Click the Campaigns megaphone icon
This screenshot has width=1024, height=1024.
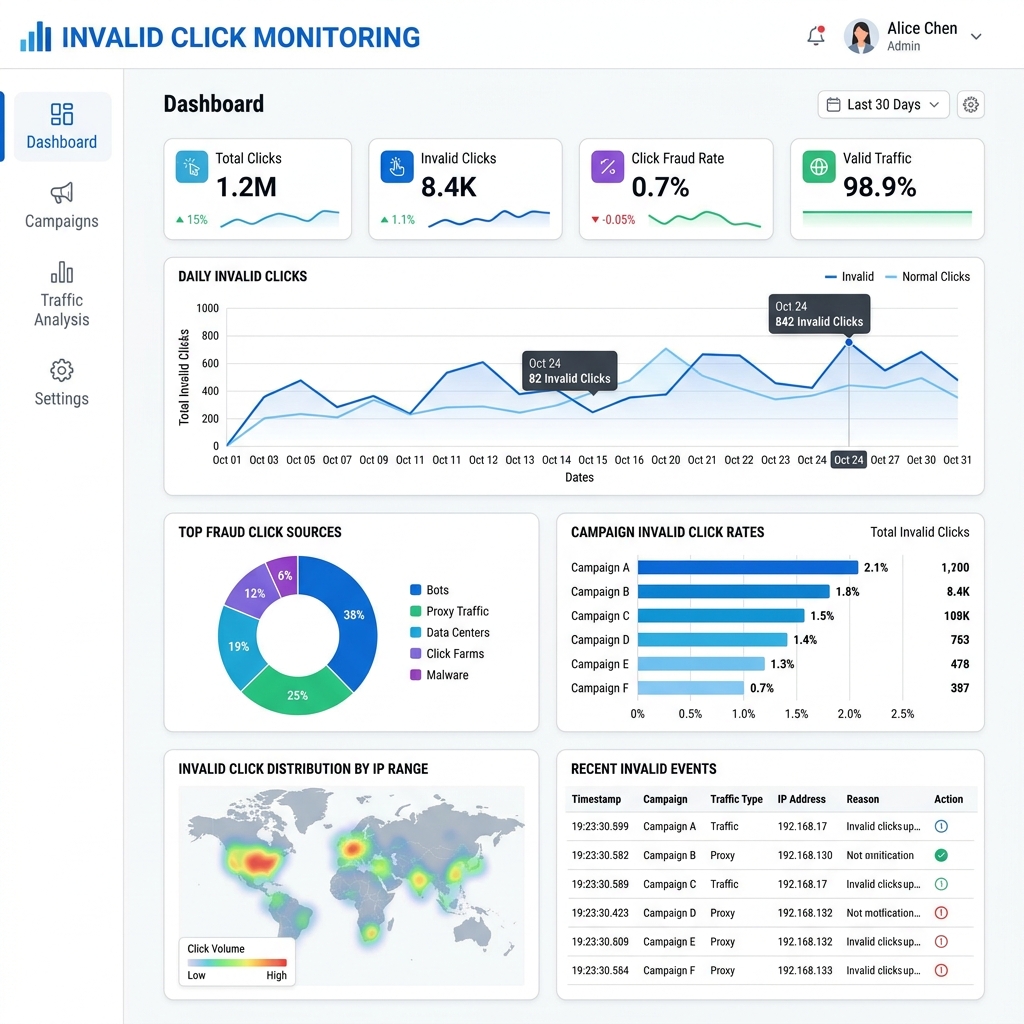tap(62, 193)
